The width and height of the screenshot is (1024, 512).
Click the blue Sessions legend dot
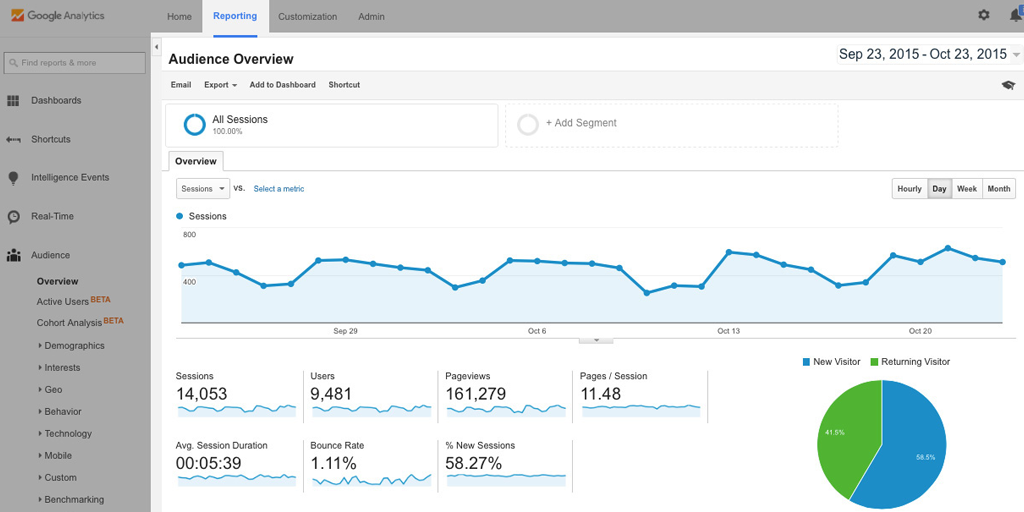pyautogui.click(x=180, y=216)
